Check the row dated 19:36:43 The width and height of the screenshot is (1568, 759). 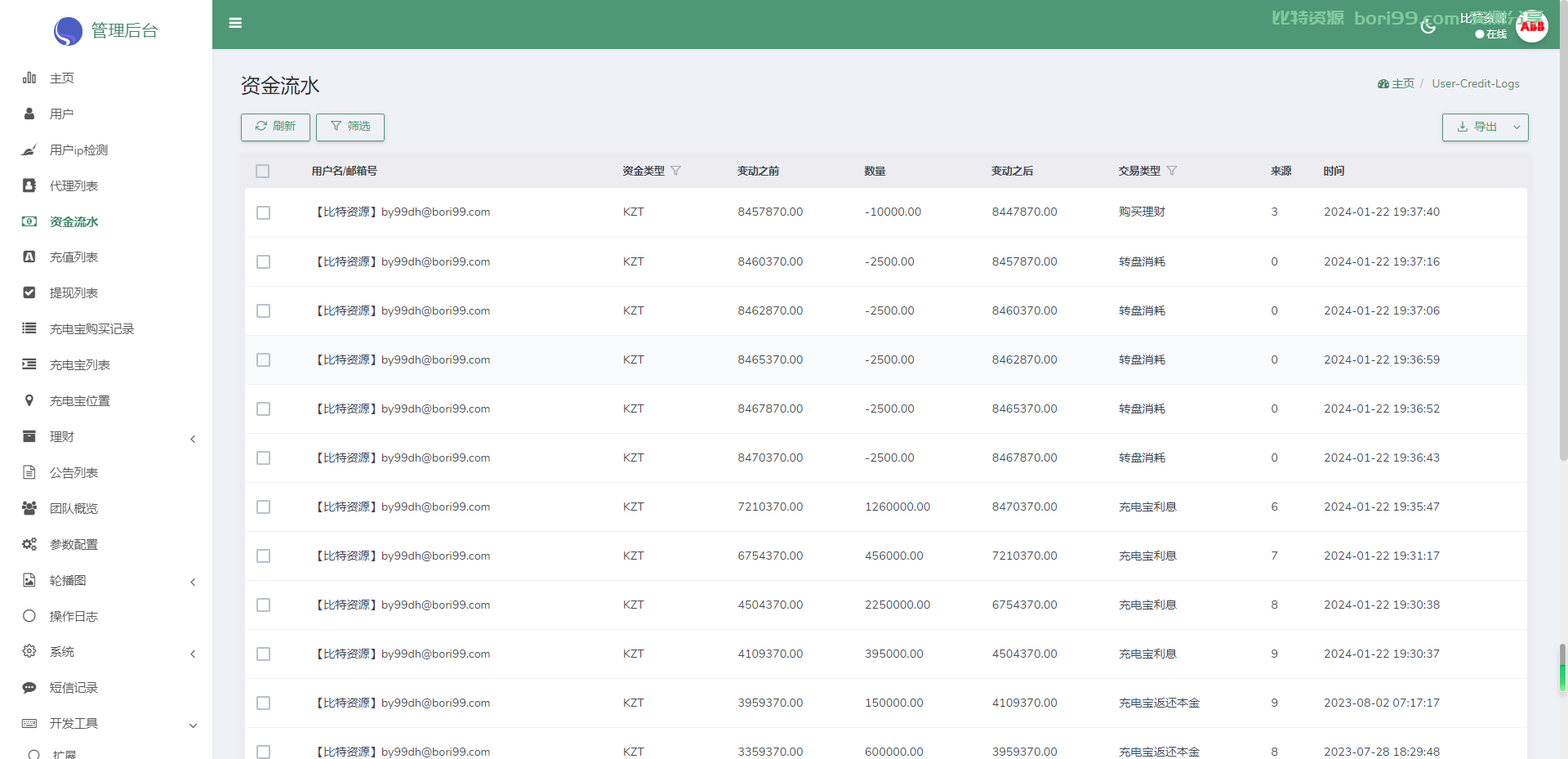pos(263,458)
